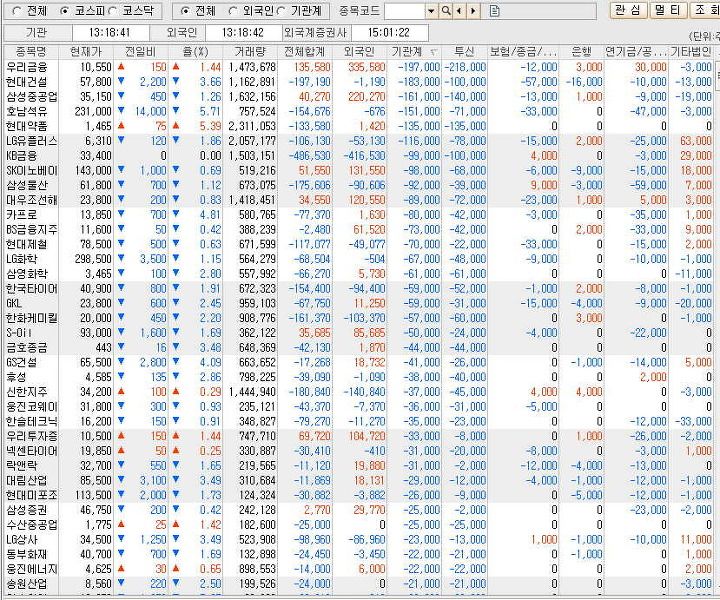Click KB금융 total -486,530 cell
Image resolution: width=720 pixels, height=600 pixels.
tap(309, 156)
